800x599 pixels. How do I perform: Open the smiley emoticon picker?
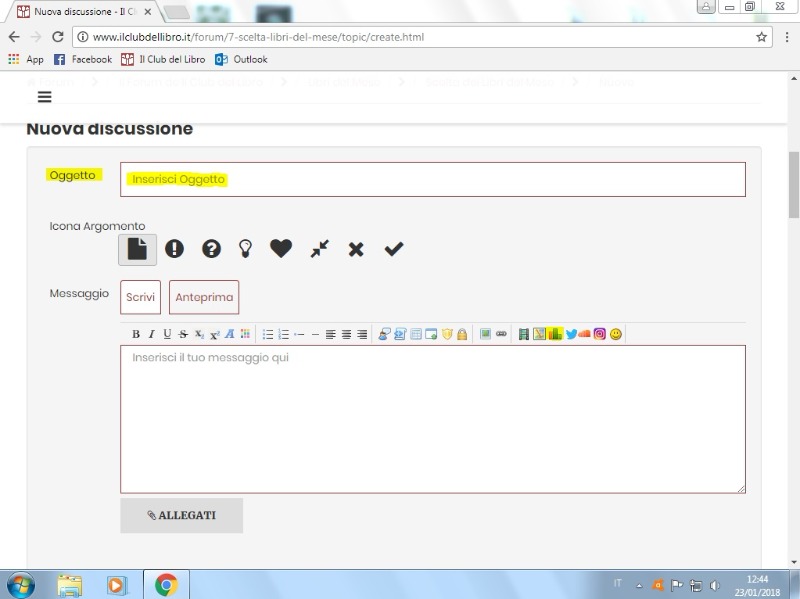[x=616, y=334]
